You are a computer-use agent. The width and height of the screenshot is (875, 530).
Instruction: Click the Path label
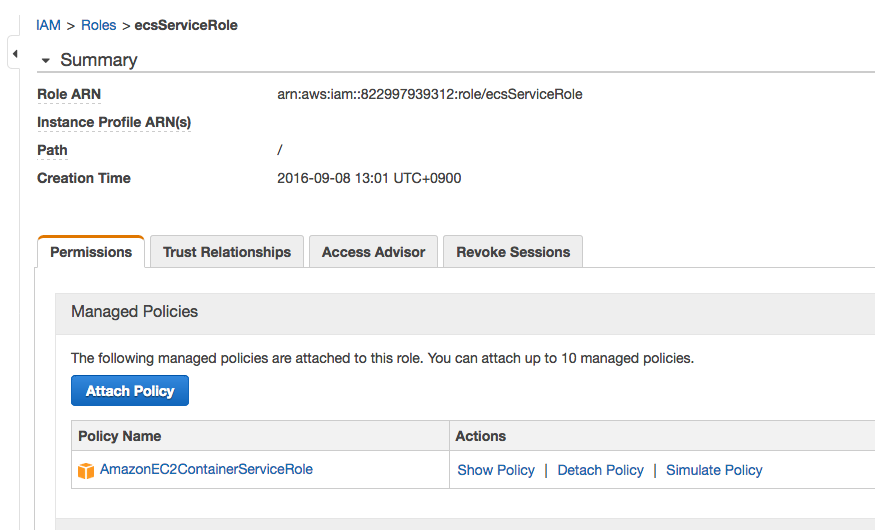(x=52, y=150)
